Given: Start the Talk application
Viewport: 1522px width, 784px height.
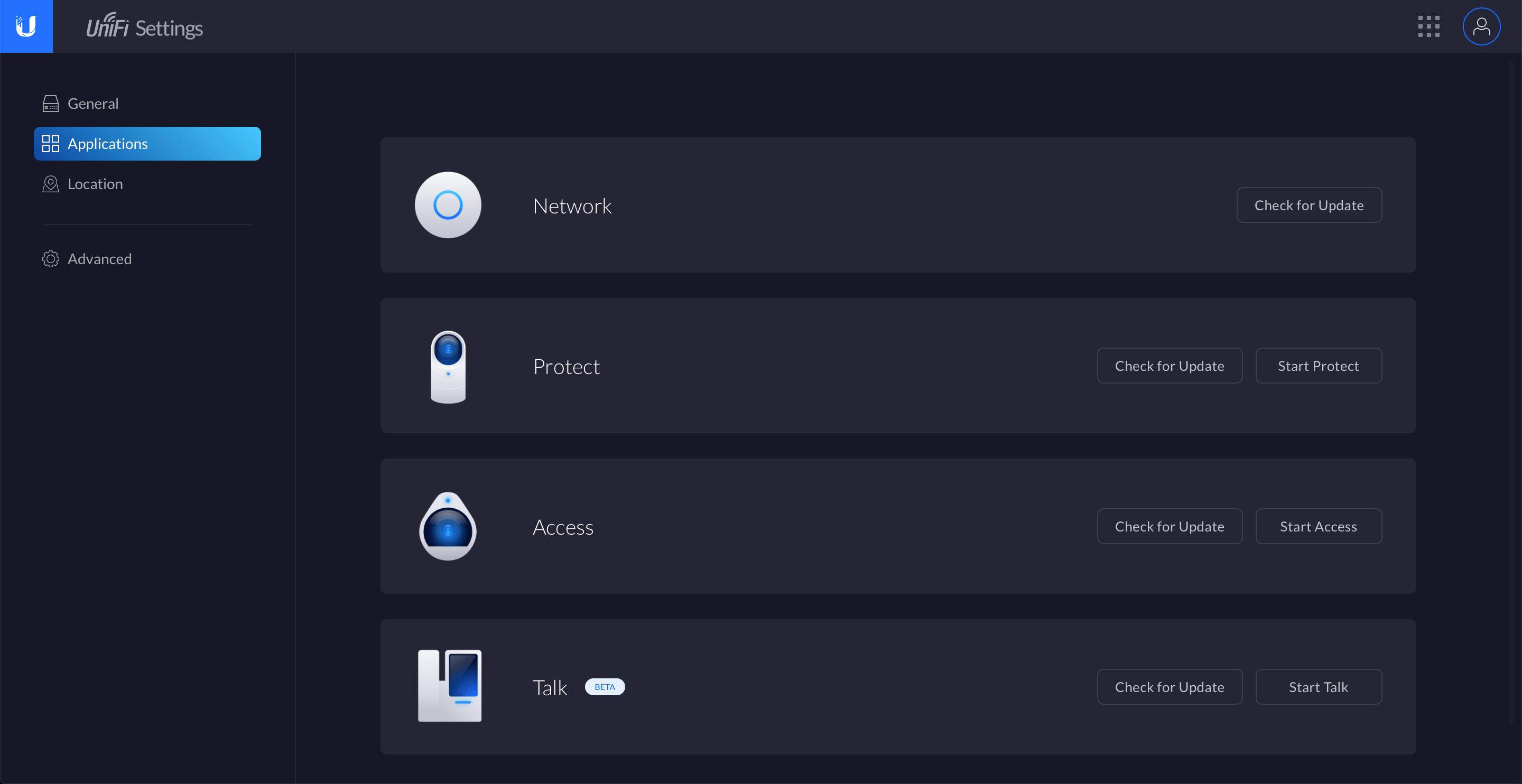Looking at the screenshot, I should (1318, 686).
